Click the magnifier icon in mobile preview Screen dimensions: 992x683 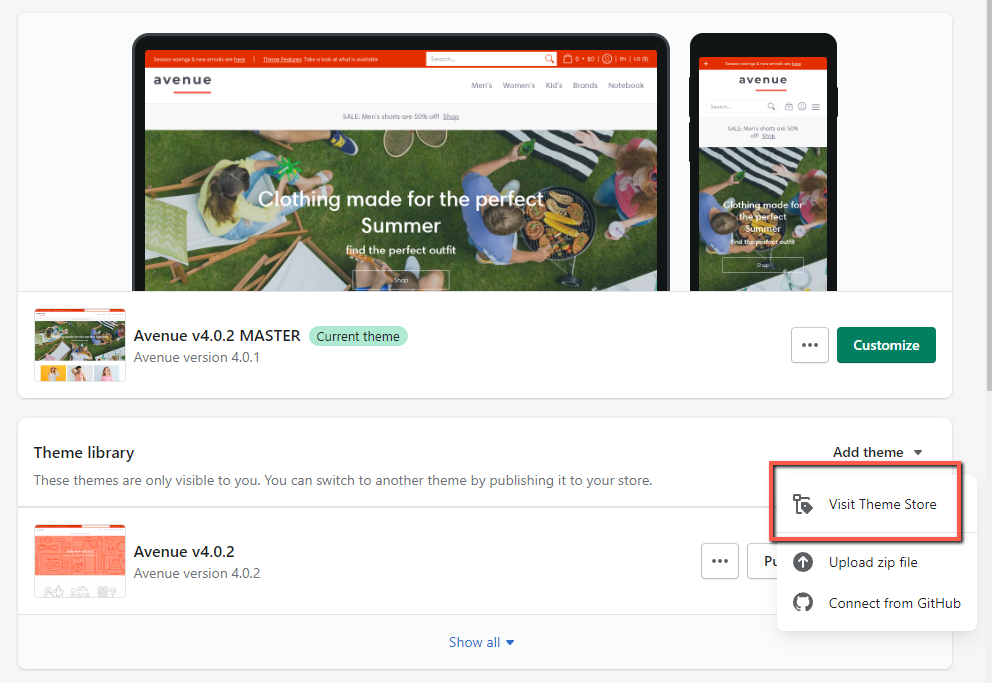click(x=771, y=107)
